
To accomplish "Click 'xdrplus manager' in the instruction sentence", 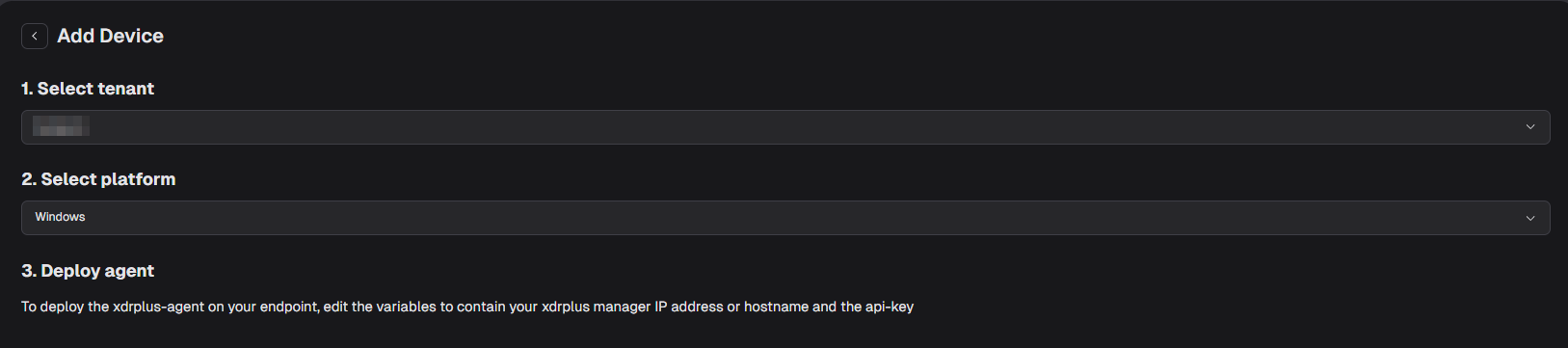I will click(x=596, y=307).
